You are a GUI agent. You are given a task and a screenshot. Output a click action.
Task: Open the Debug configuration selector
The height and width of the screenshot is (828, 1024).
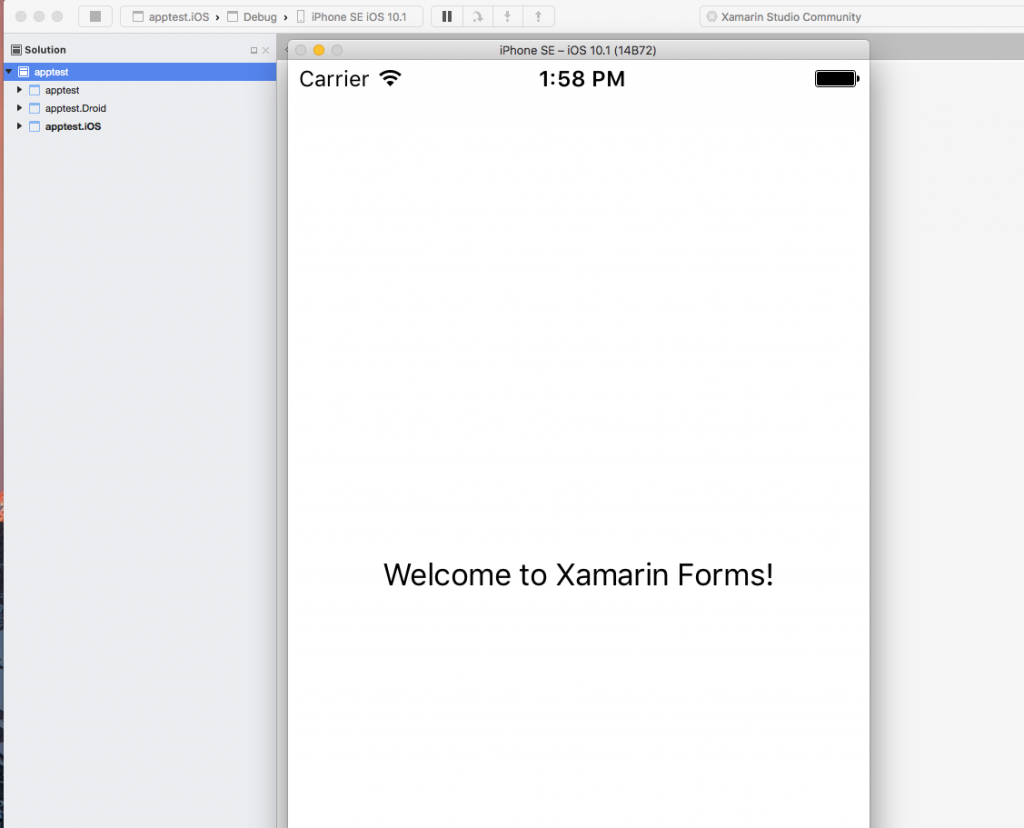pos(252,17)
